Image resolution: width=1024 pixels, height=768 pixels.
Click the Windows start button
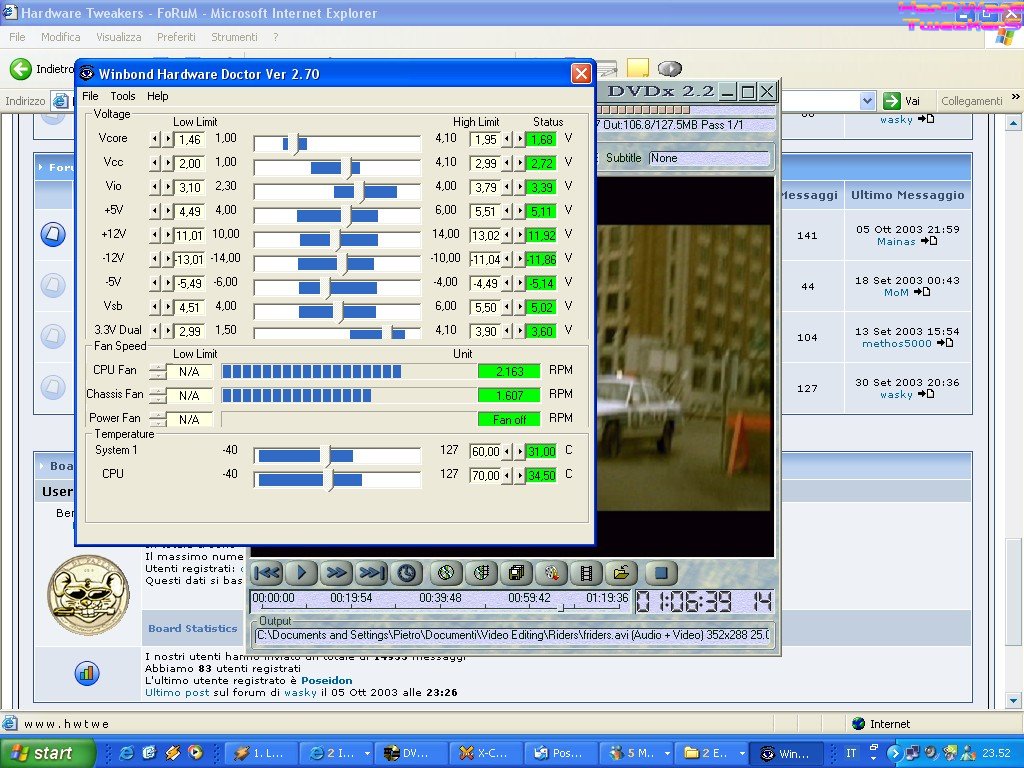pos(48,753)
